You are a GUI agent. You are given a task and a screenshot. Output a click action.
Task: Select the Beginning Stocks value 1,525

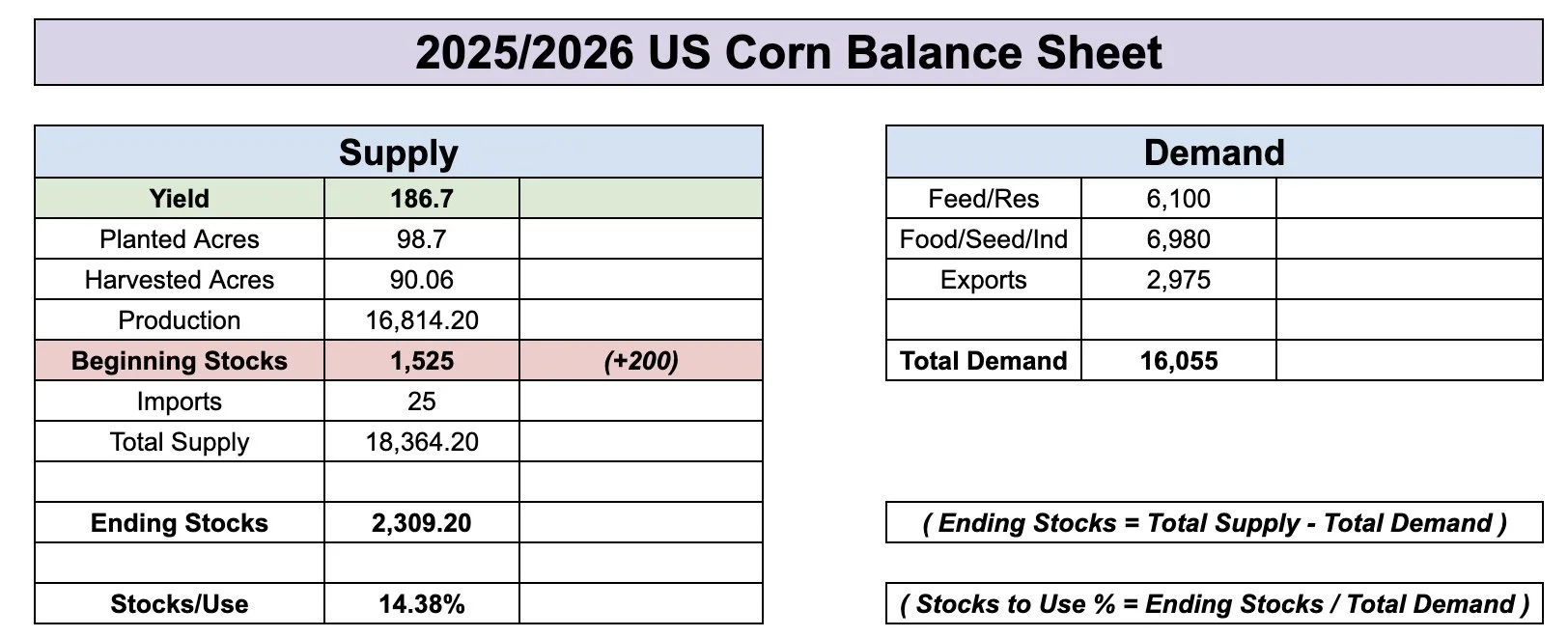pyautogui.click(x=422, y=360)
